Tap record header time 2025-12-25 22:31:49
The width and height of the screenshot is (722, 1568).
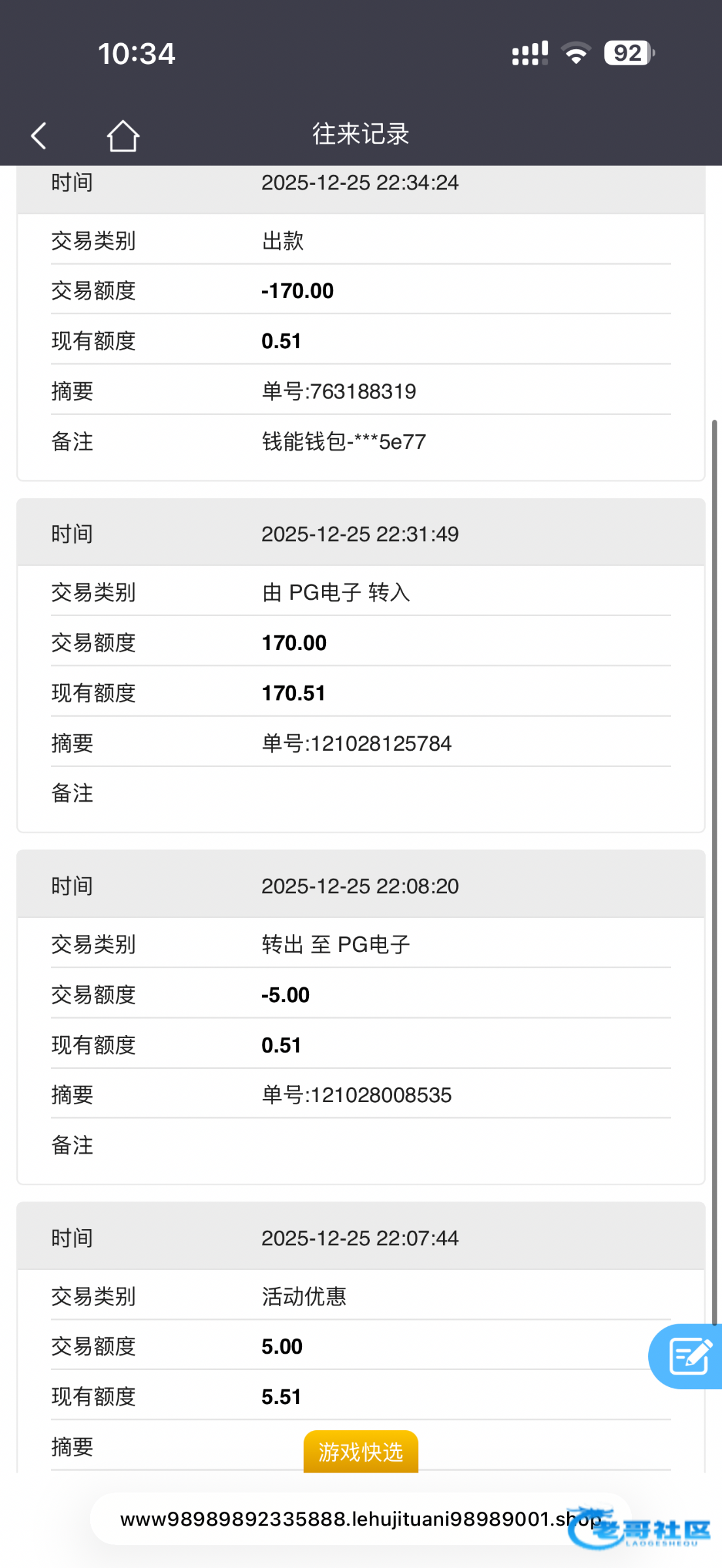pyautogui.click(x=360, y=534)
